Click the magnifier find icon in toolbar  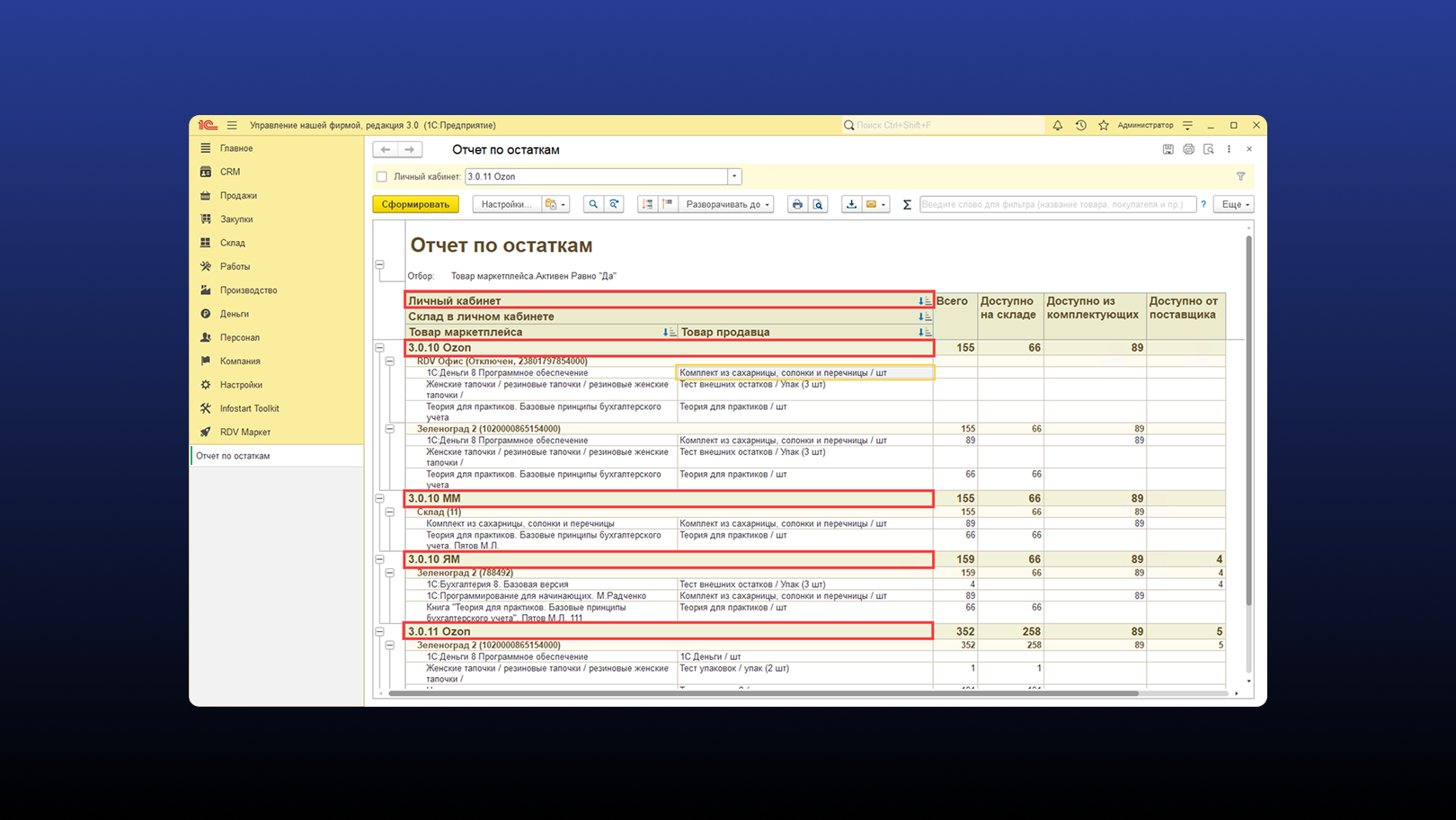pos(593,205)
